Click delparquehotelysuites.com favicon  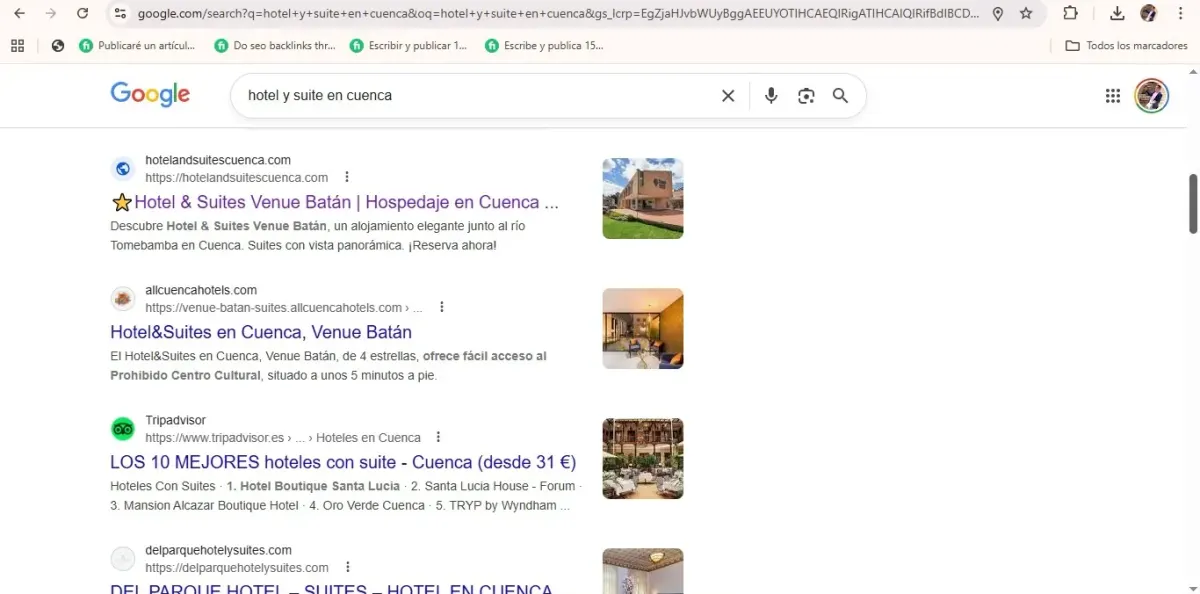click(x=123, y=559)
